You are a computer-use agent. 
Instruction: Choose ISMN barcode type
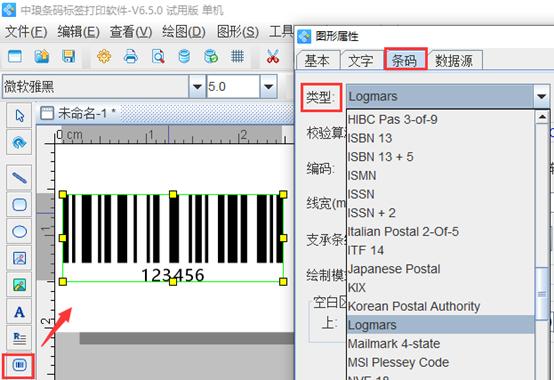tap(441, 176)
